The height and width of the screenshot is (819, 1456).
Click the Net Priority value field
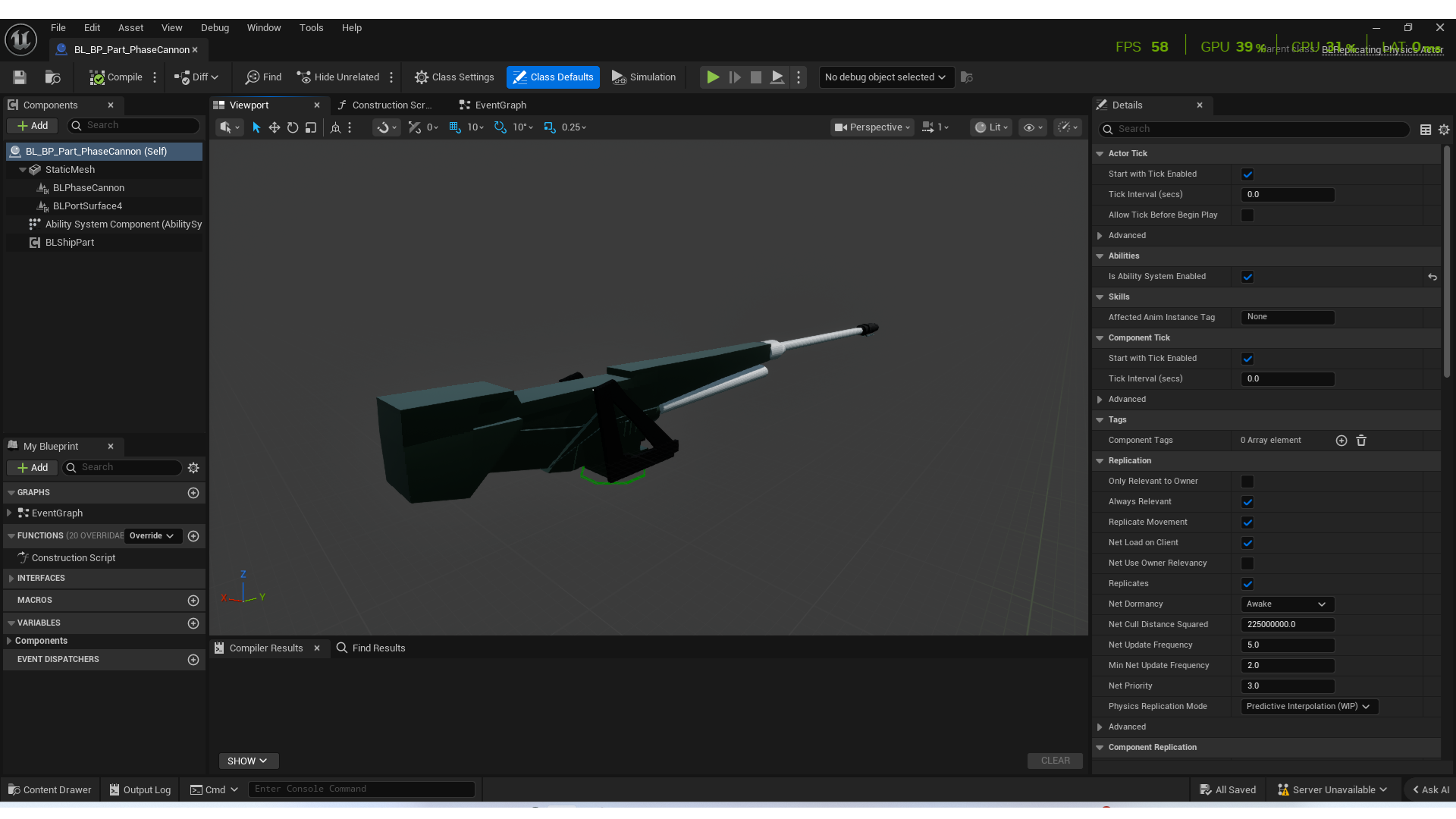click(1287, 686)
